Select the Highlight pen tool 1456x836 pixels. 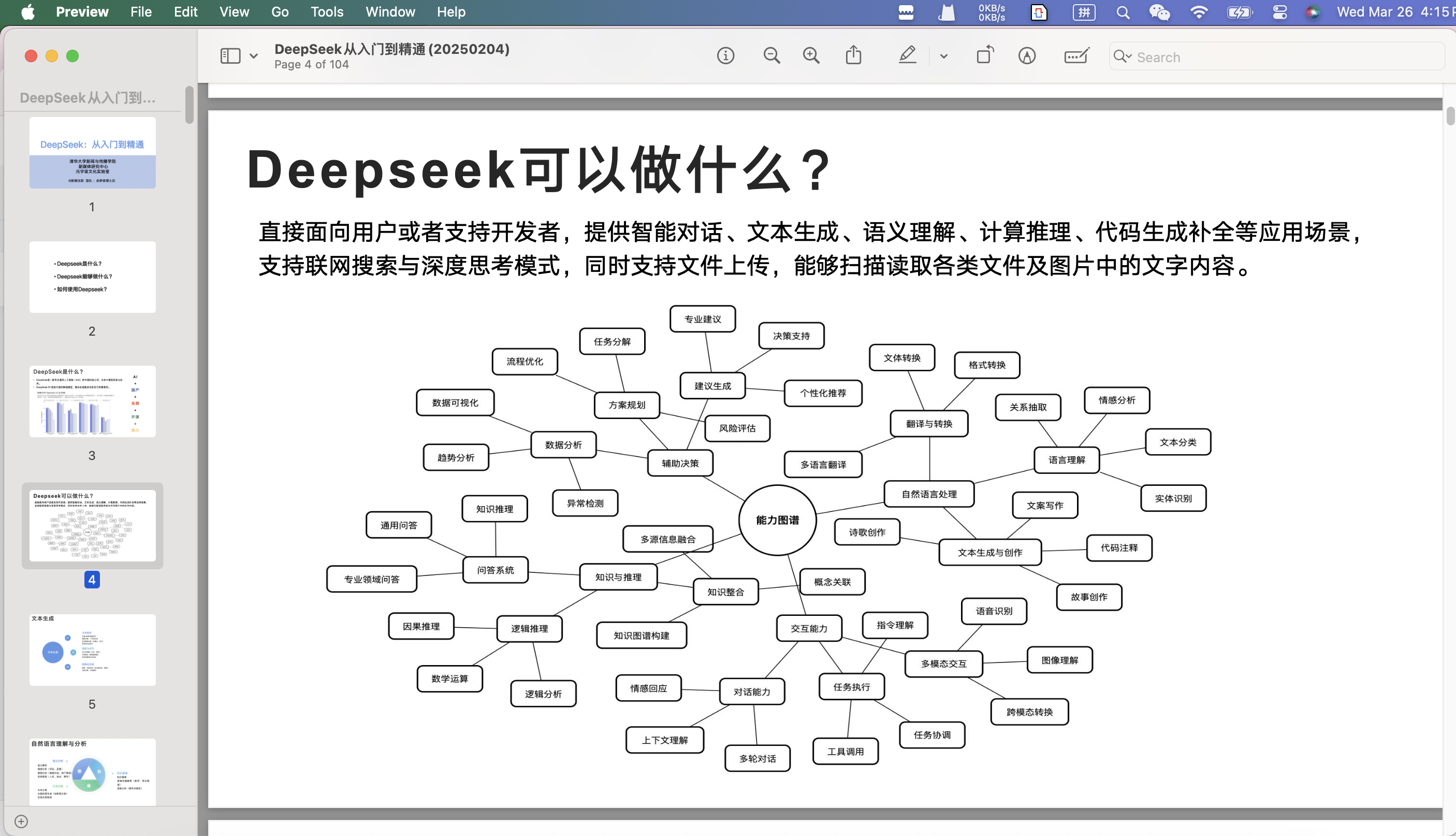907,55
